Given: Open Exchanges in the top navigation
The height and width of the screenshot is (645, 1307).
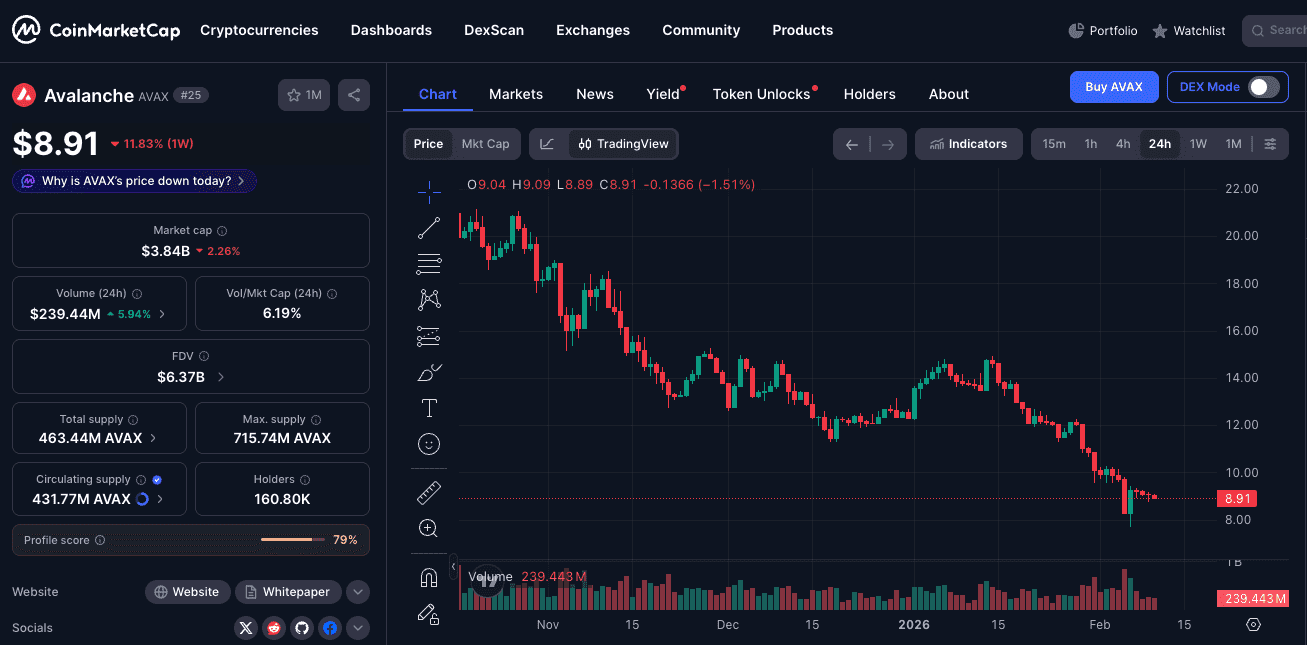Looking at the screenshot, I should pyautogui.click(x=593, y=30).
